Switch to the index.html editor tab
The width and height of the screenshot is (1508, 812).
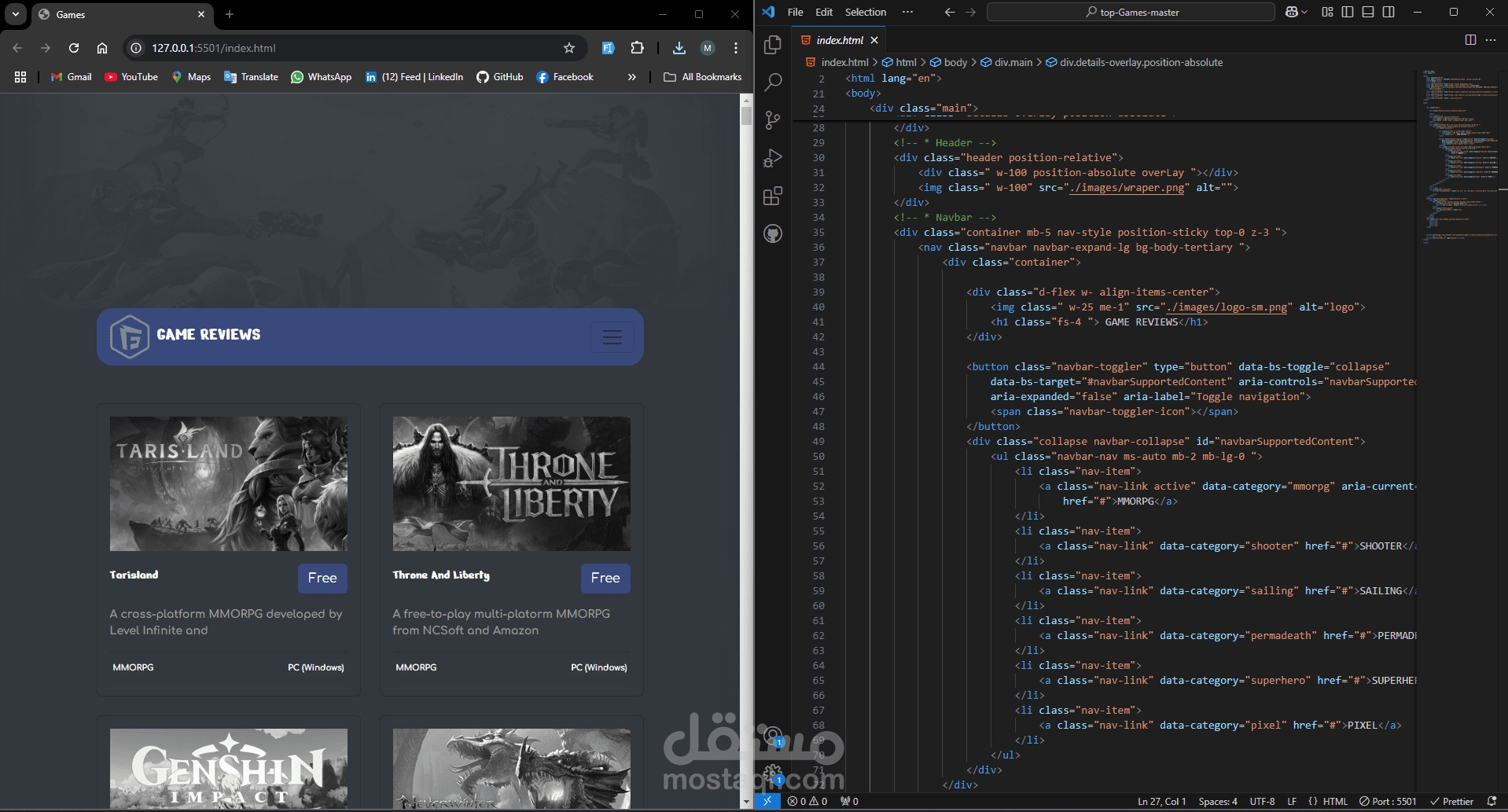coord(839,40)
